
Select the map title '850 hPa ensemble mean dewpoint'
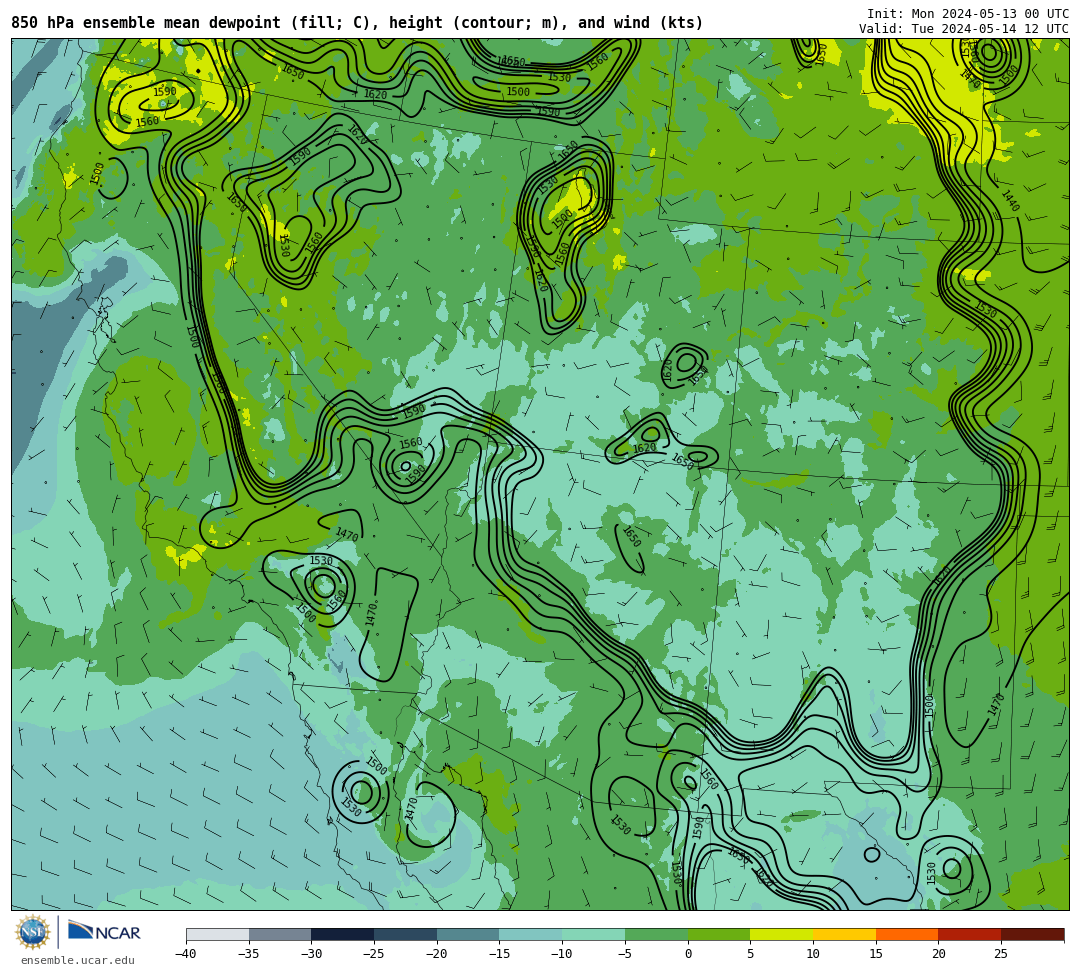click(x=146, y=23)
